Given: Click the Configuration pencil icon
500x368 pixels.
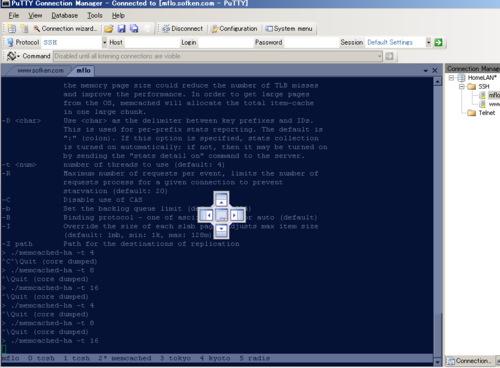Looking at the screenshot, I should [x=215, y=29].
